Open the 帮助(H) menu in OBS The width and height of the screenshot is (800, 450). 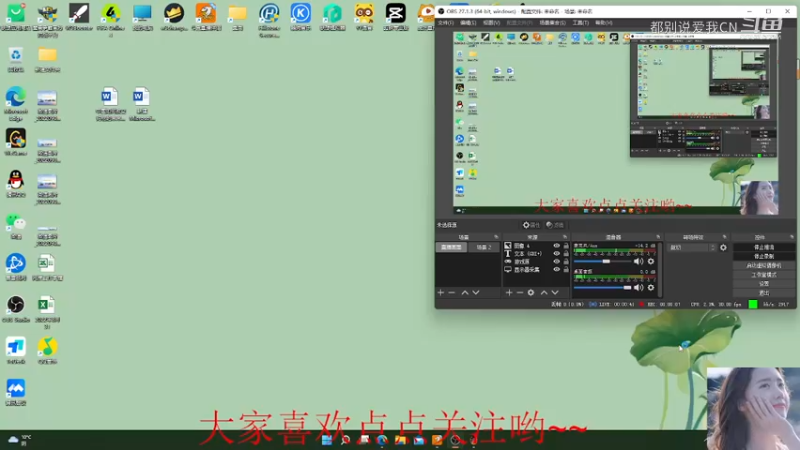pos(604,23)
